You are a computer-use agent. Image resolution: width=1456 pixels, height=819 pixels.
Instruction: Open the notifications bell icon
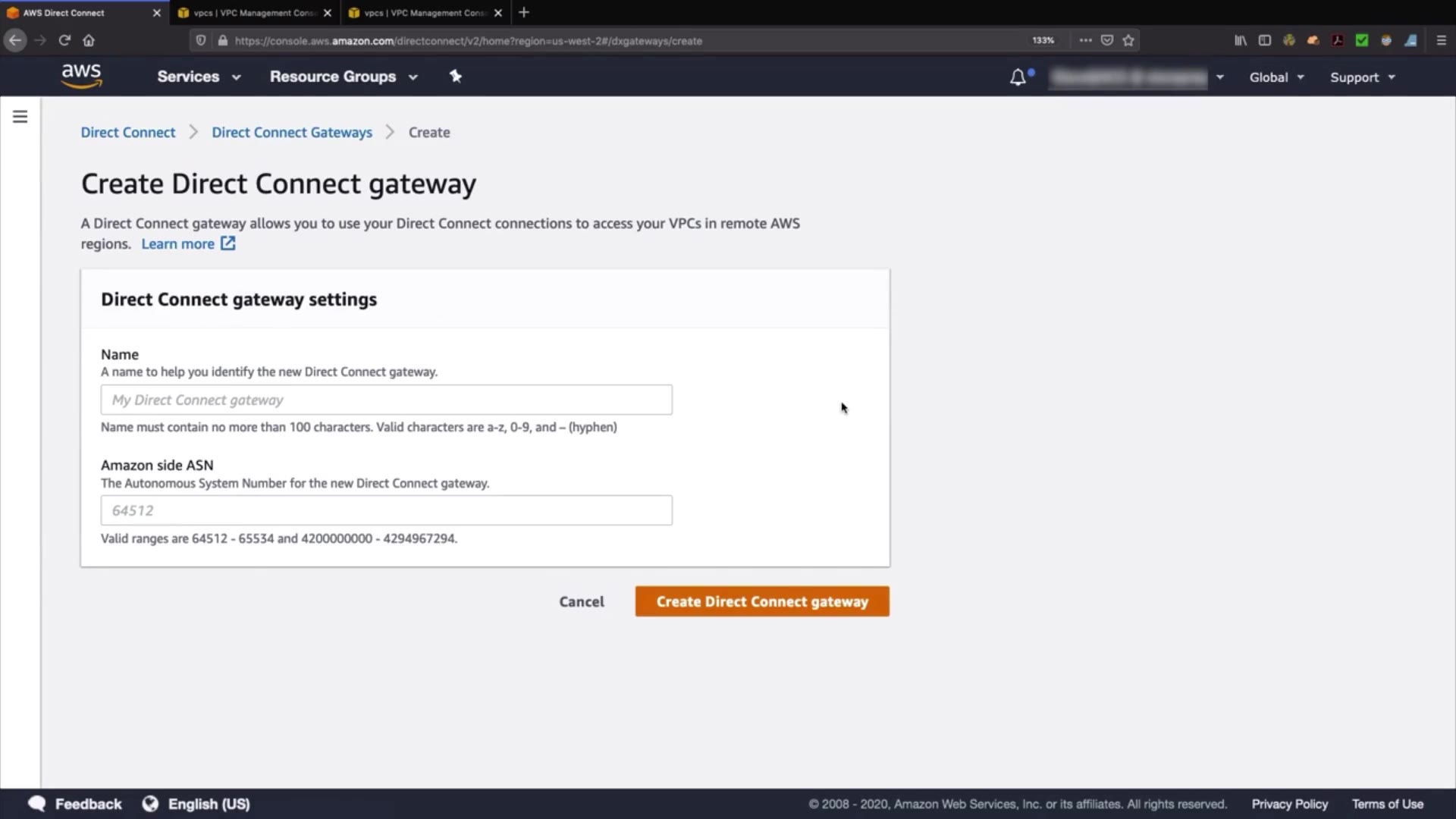[x=1018, y=77]
